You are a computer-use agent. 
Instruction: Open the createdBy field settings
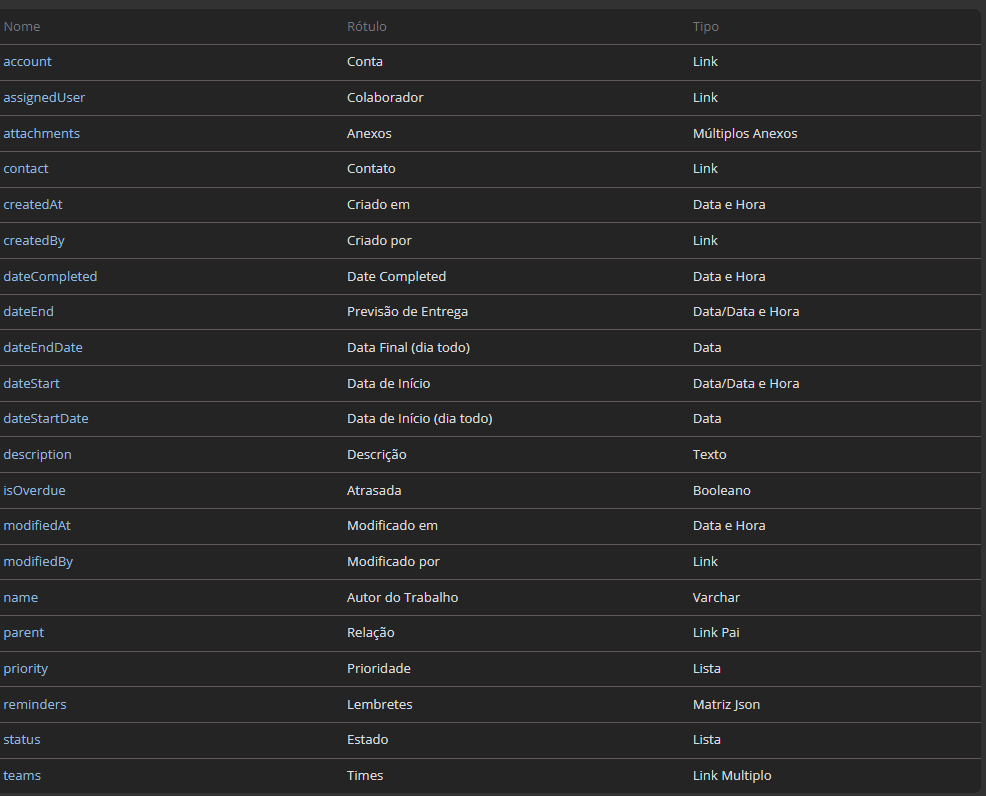[x=34, y=241]
